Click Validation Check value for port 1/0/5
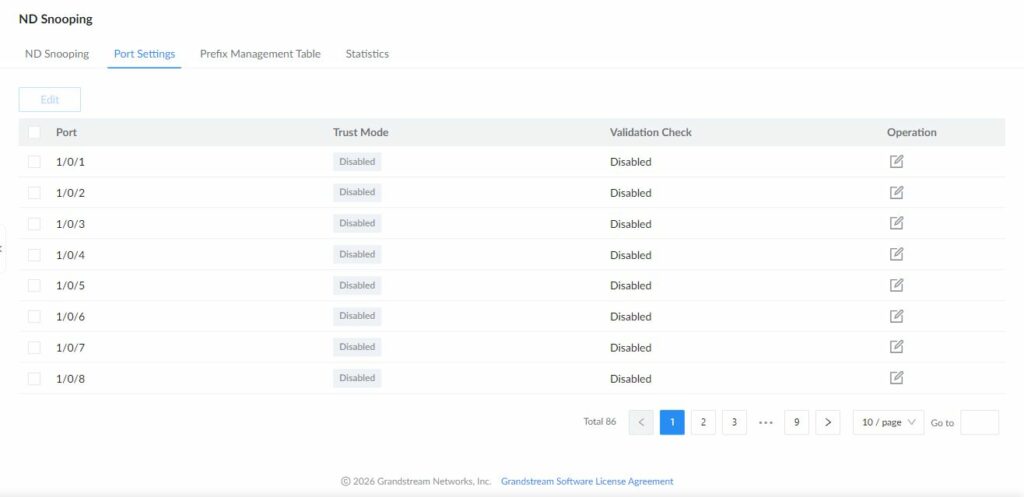Screen dimensions: 1024x497 631,285
